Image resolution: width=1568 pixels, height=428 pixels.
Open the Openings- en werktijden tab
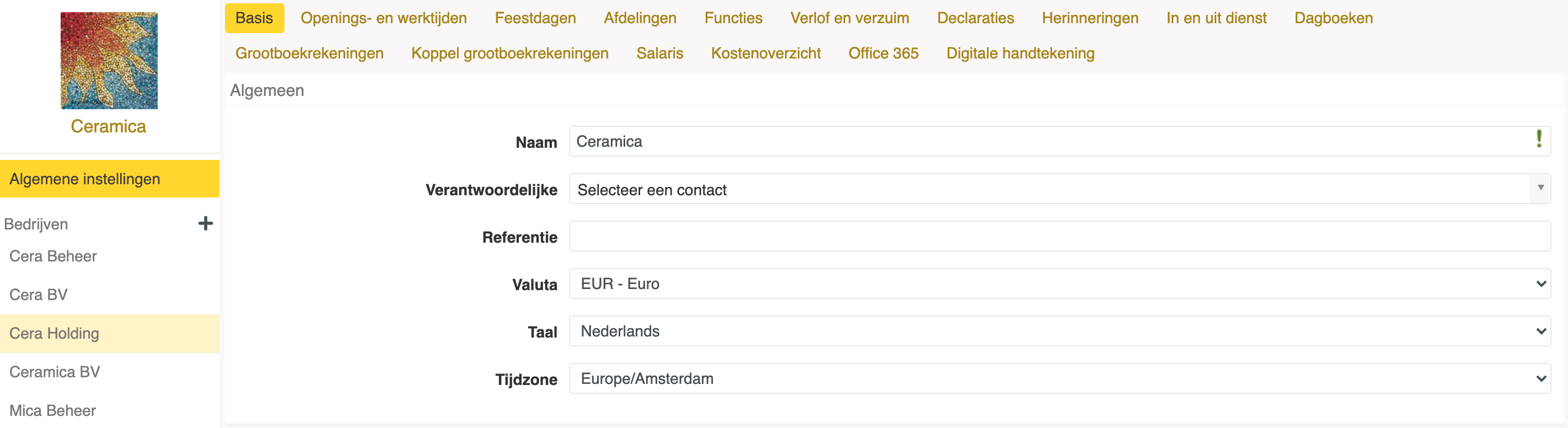(384, 18)
